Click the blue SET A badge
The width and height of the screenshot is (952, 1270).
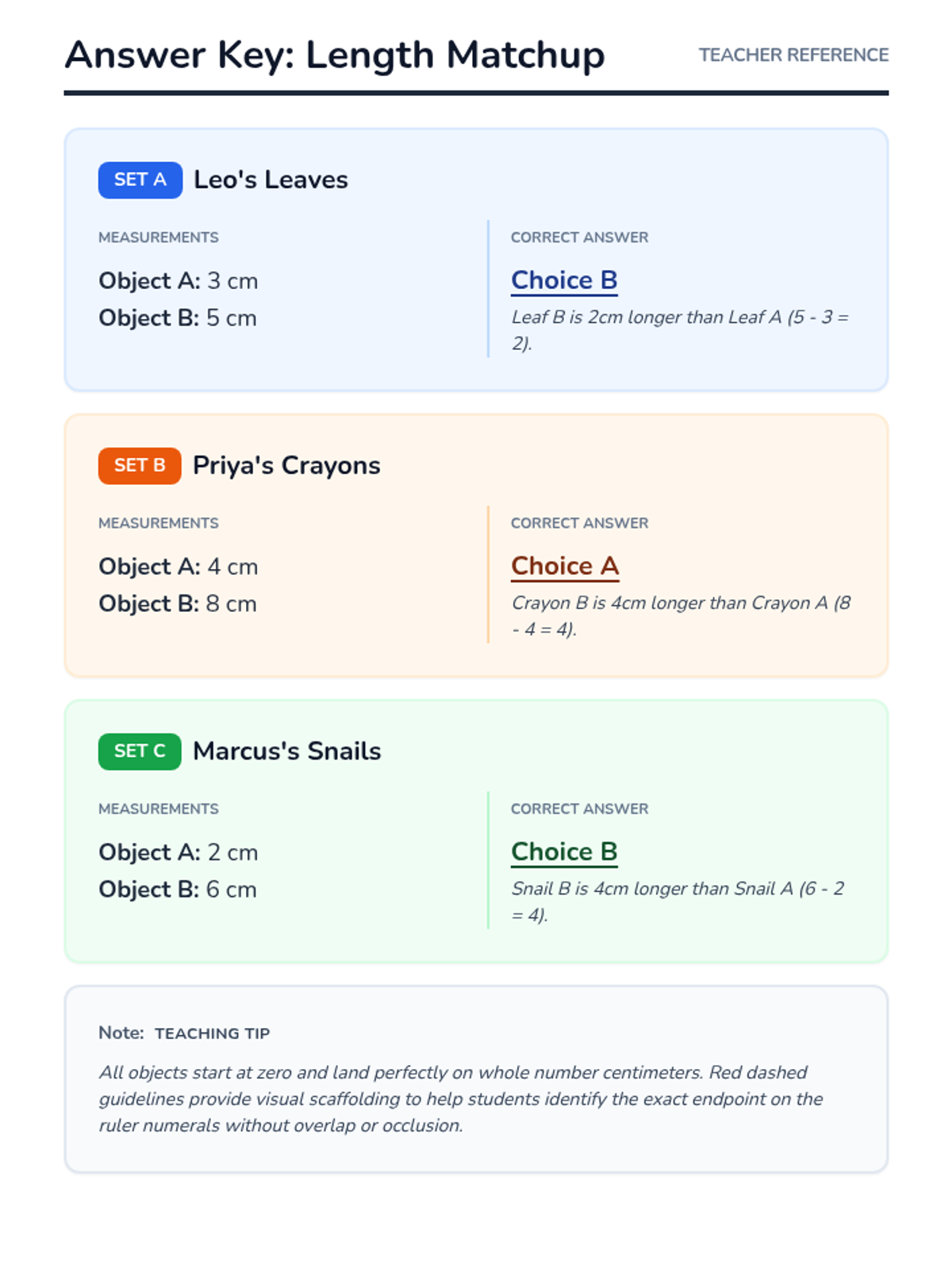[x=140, y=180]
